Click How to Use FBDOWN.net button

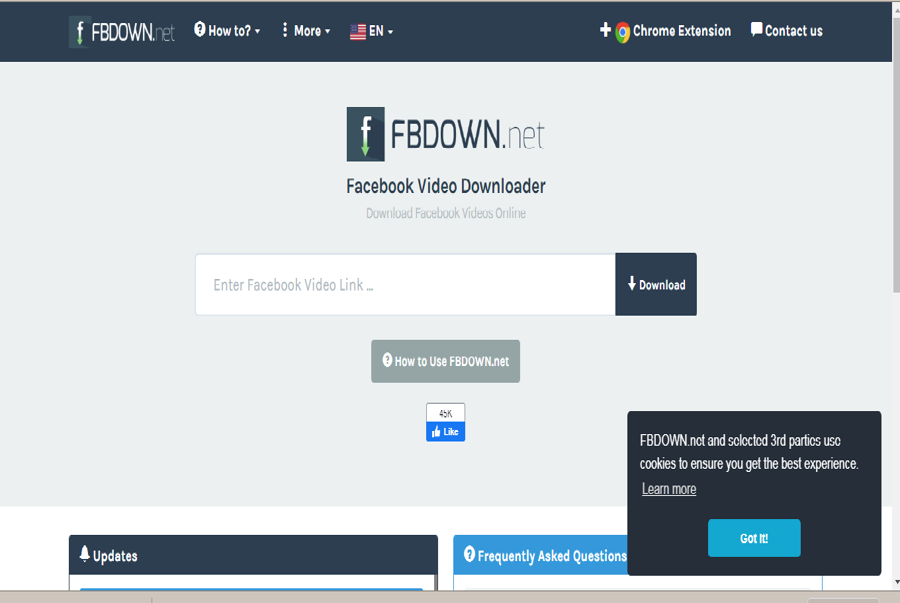coord(445,361)
